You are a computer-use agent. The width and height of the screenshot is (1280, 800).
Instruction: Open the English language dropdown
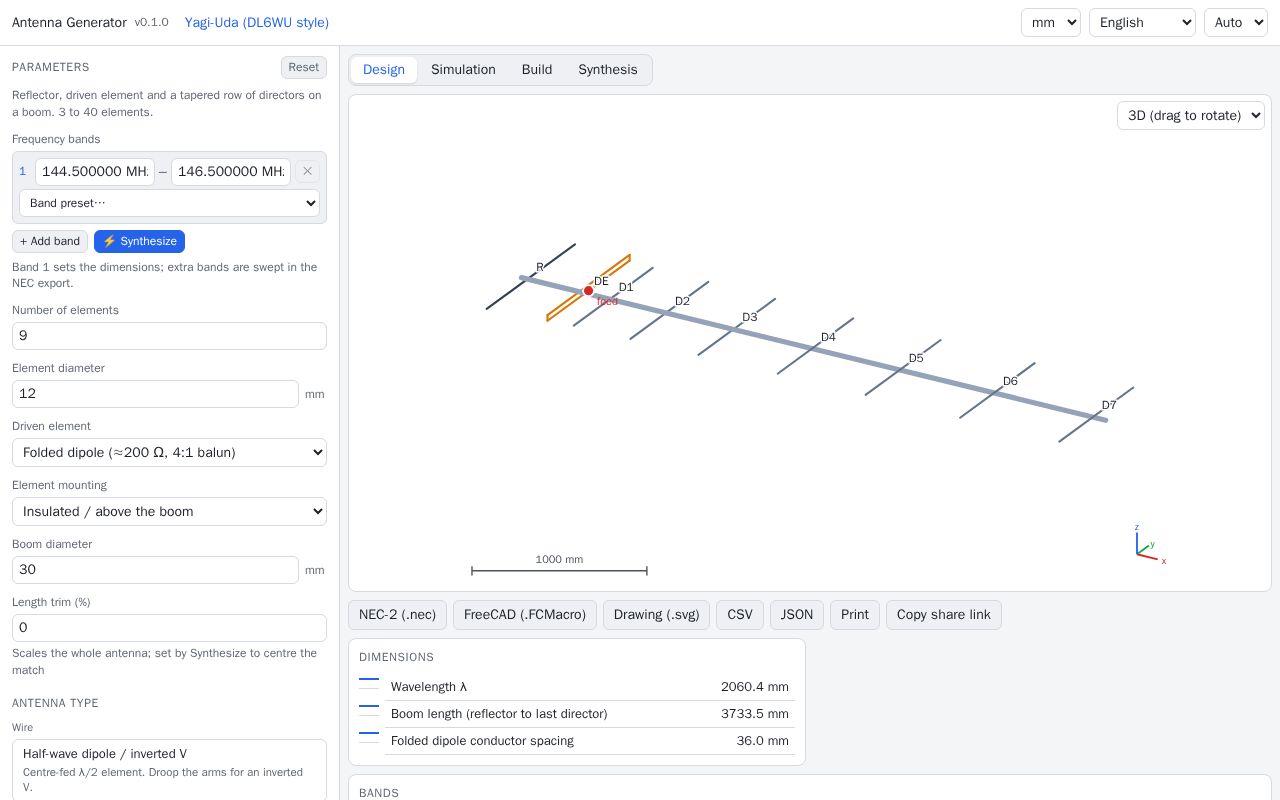[x=1142, y=22]
